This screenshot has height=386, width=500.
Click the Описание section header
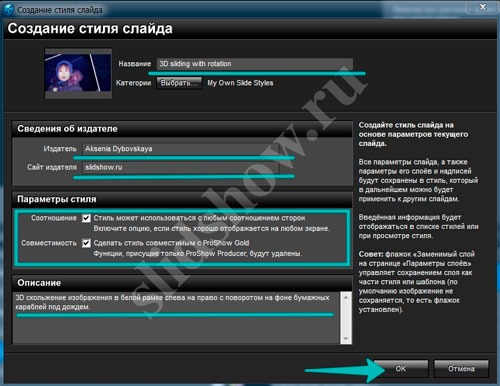pos(182,283)
